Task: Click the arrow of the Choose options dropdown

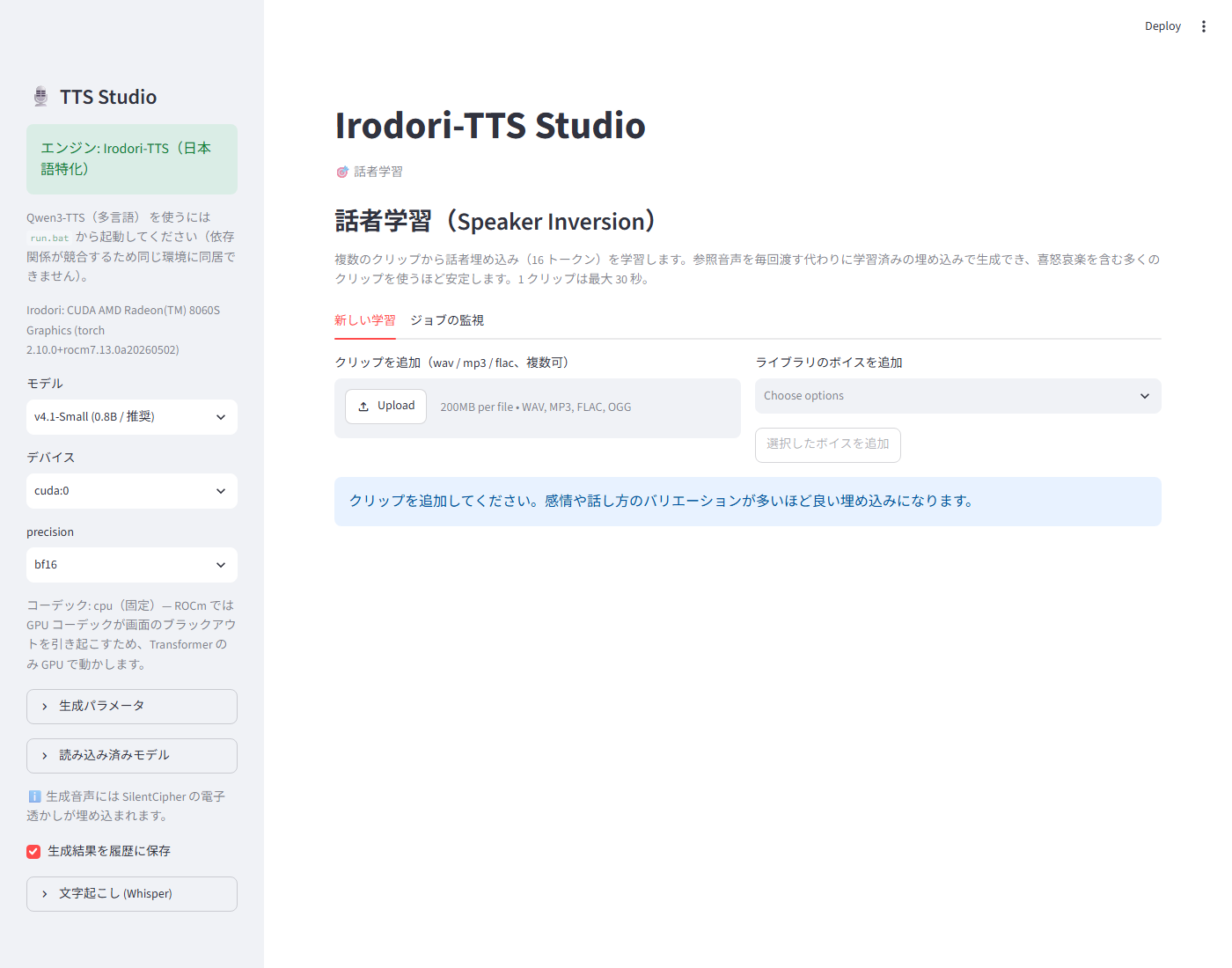Action: coord(1145,396)
